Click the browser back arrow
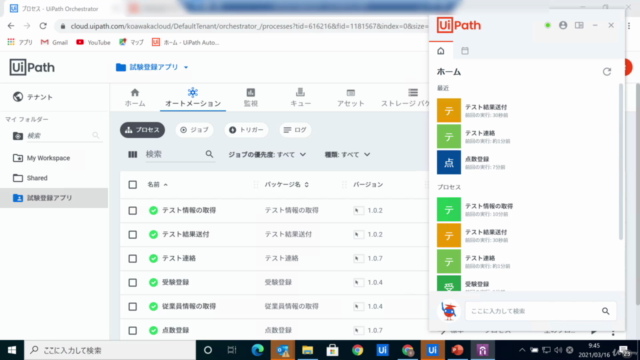The width and height of the screenshot is (640, 360). click(x=11, y=26)
